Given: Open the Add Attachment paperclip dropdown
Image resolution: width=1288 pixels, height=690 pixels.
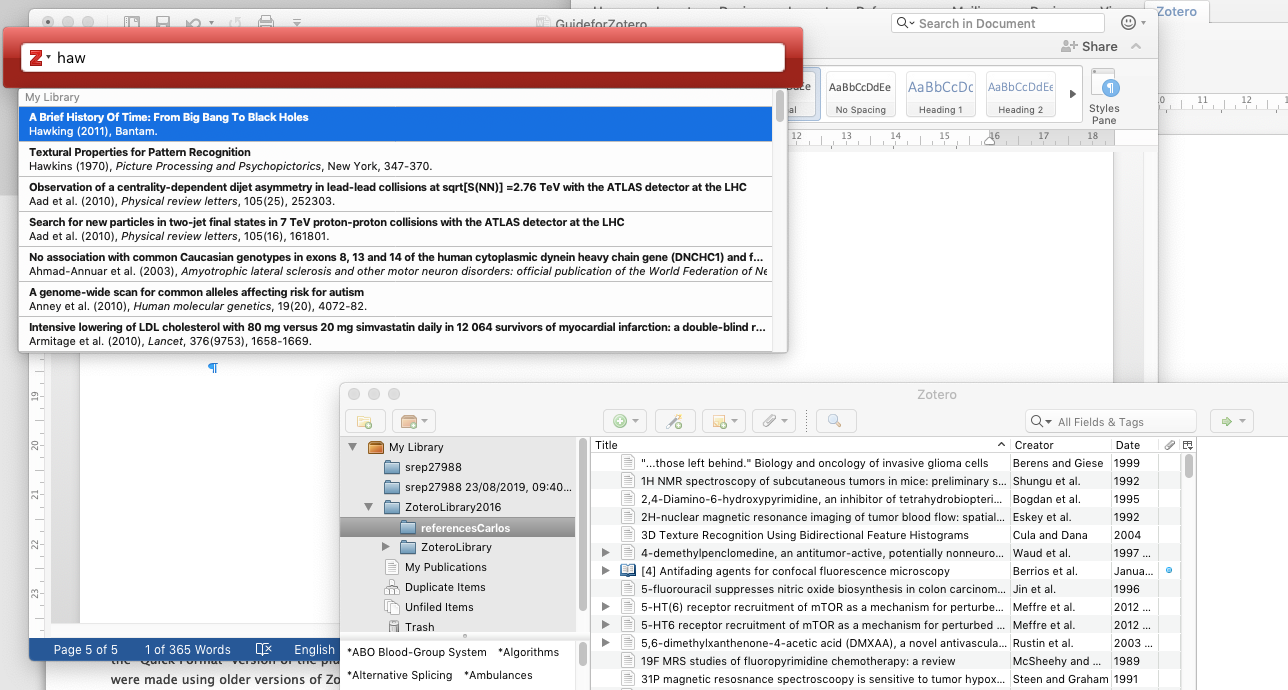Looking at the screenshot, I should click(x=773, y=422).
